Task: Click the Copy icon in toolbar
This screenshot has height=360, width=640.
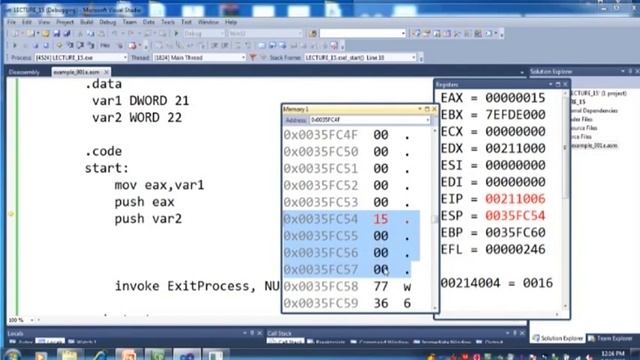Action: [91, 34]
